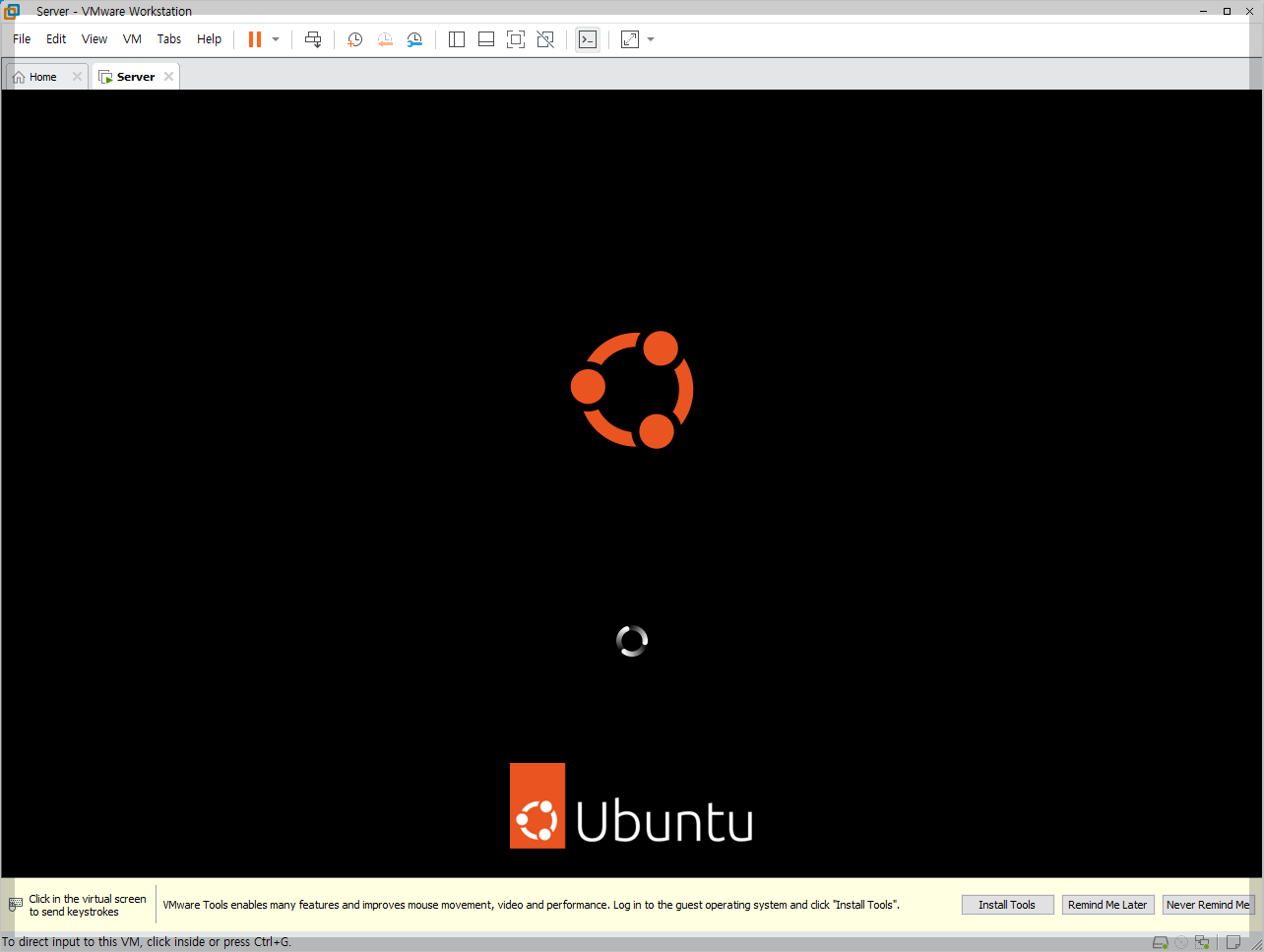The image size is (1264, 952).
Task: Click inside the Ubuntu boot screen
Action: pos(632,482)
